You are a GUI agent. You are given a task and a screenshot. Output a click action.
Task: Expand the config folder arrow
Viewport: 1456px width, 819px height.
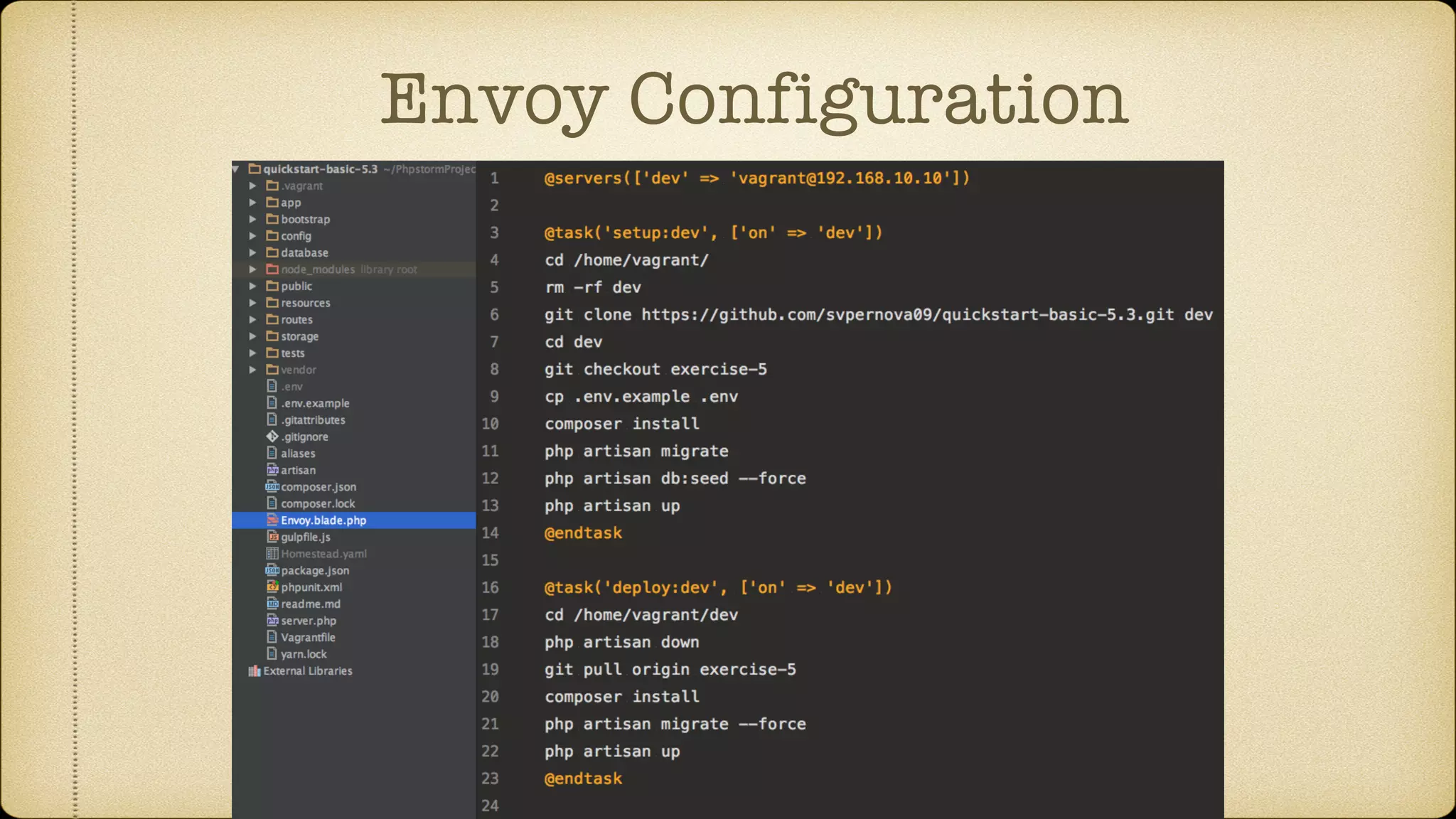(252, 236)
